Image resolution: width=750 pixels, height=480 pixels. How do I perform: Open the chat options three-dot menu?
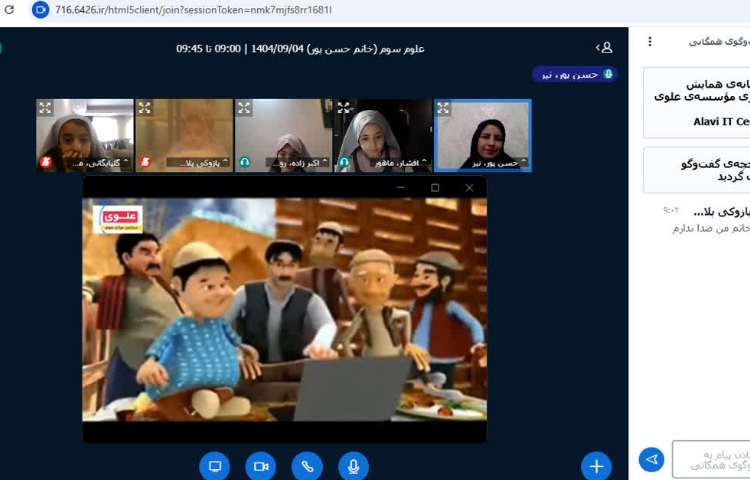pos(649,42)
